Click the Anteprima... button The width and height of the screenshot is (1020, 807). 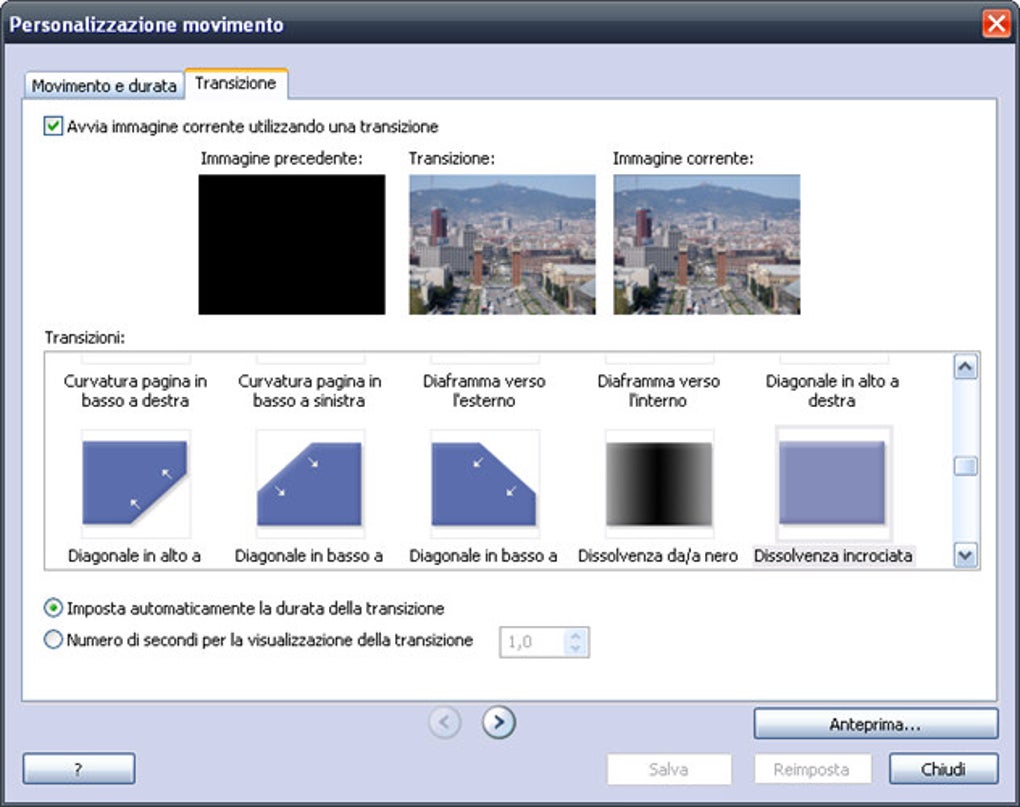tap(876, 724)
